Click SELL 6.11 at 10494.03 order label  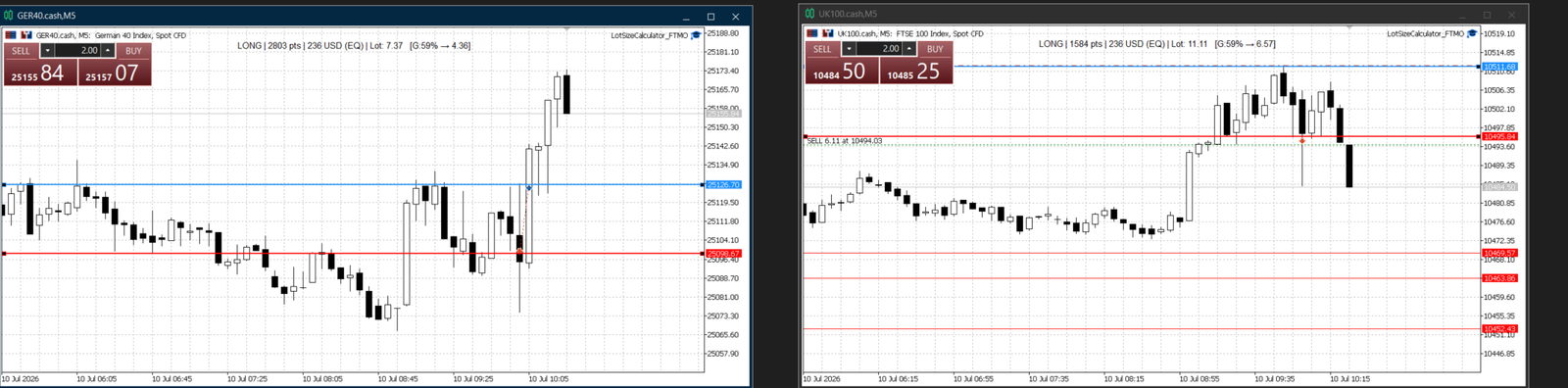click(845, 141)
